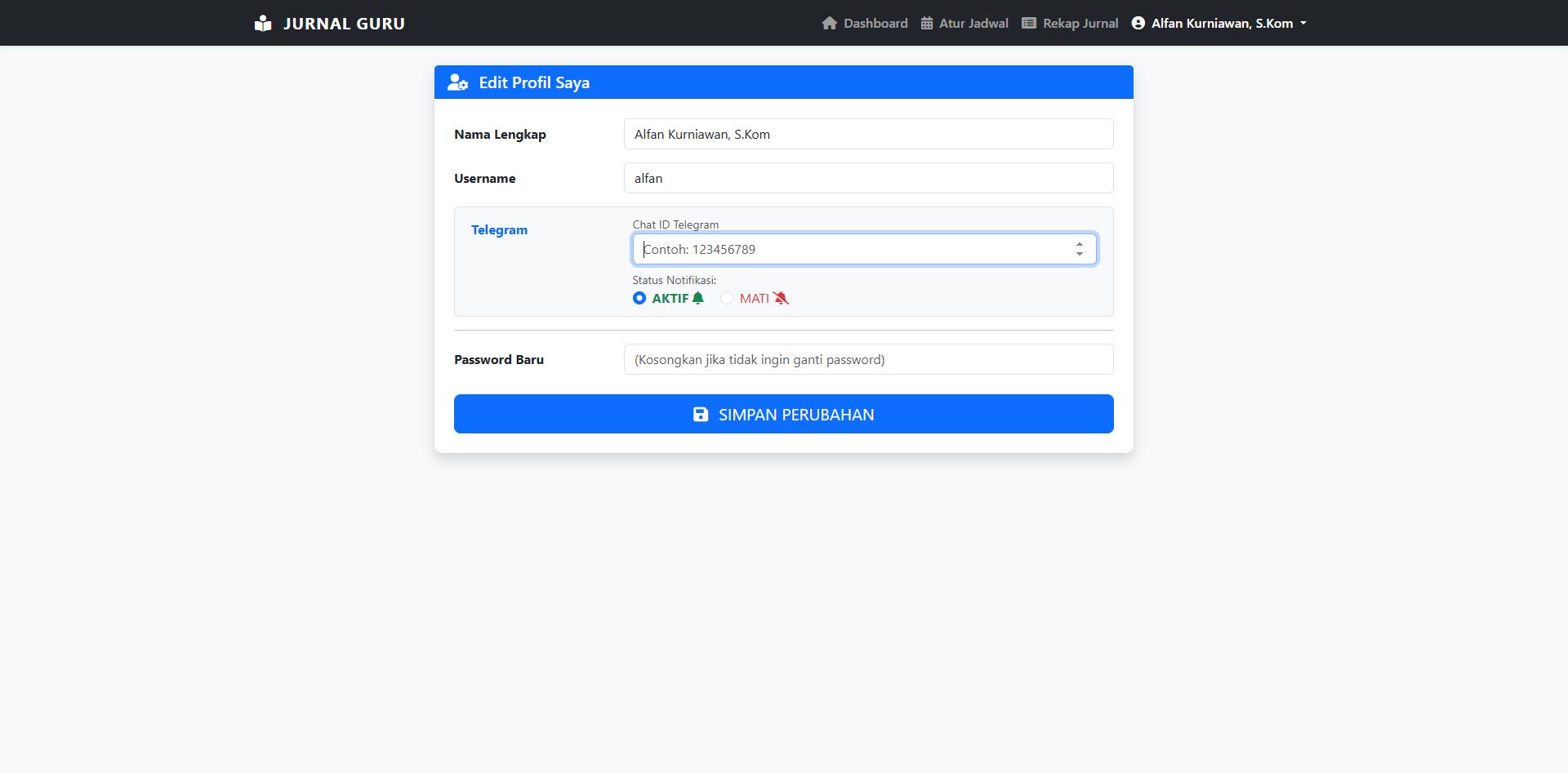Increment Chat ID Telegram with up spinner arrow

[1080, 244]
